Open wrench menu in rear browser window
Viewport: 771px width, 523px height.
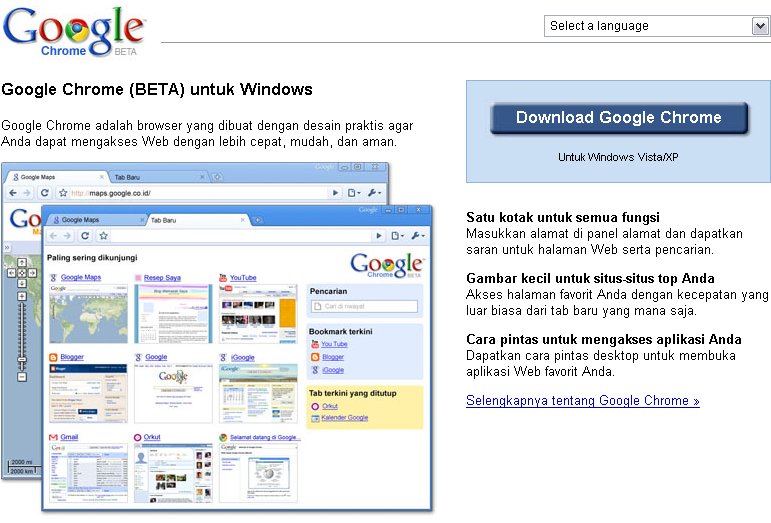[x=374, y=193]
